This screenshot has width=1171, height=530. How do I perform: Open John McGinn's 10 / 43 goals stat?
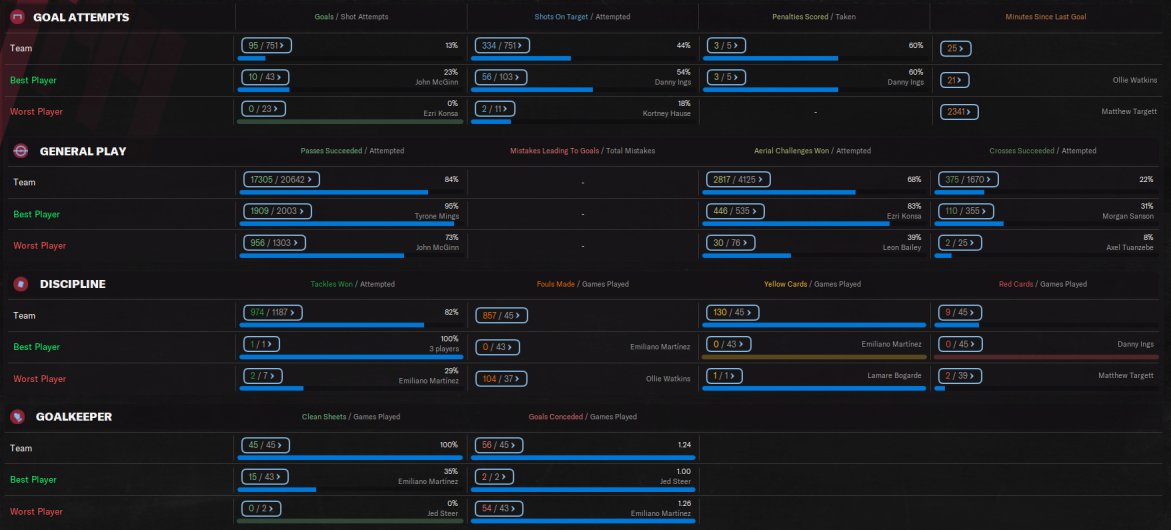[264, 77]
